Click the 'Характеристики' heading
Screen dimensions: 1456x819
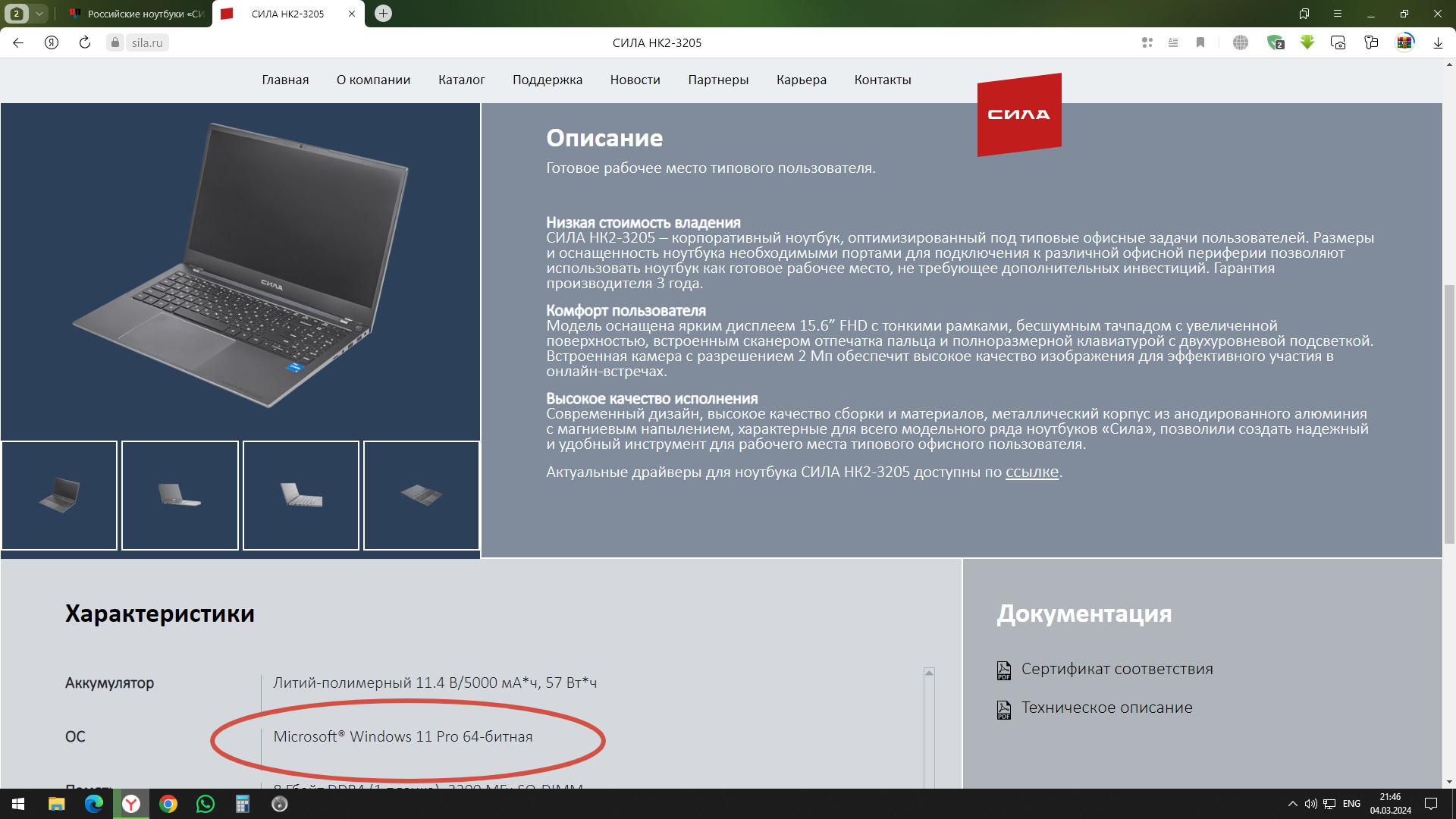tap(159, 613)
